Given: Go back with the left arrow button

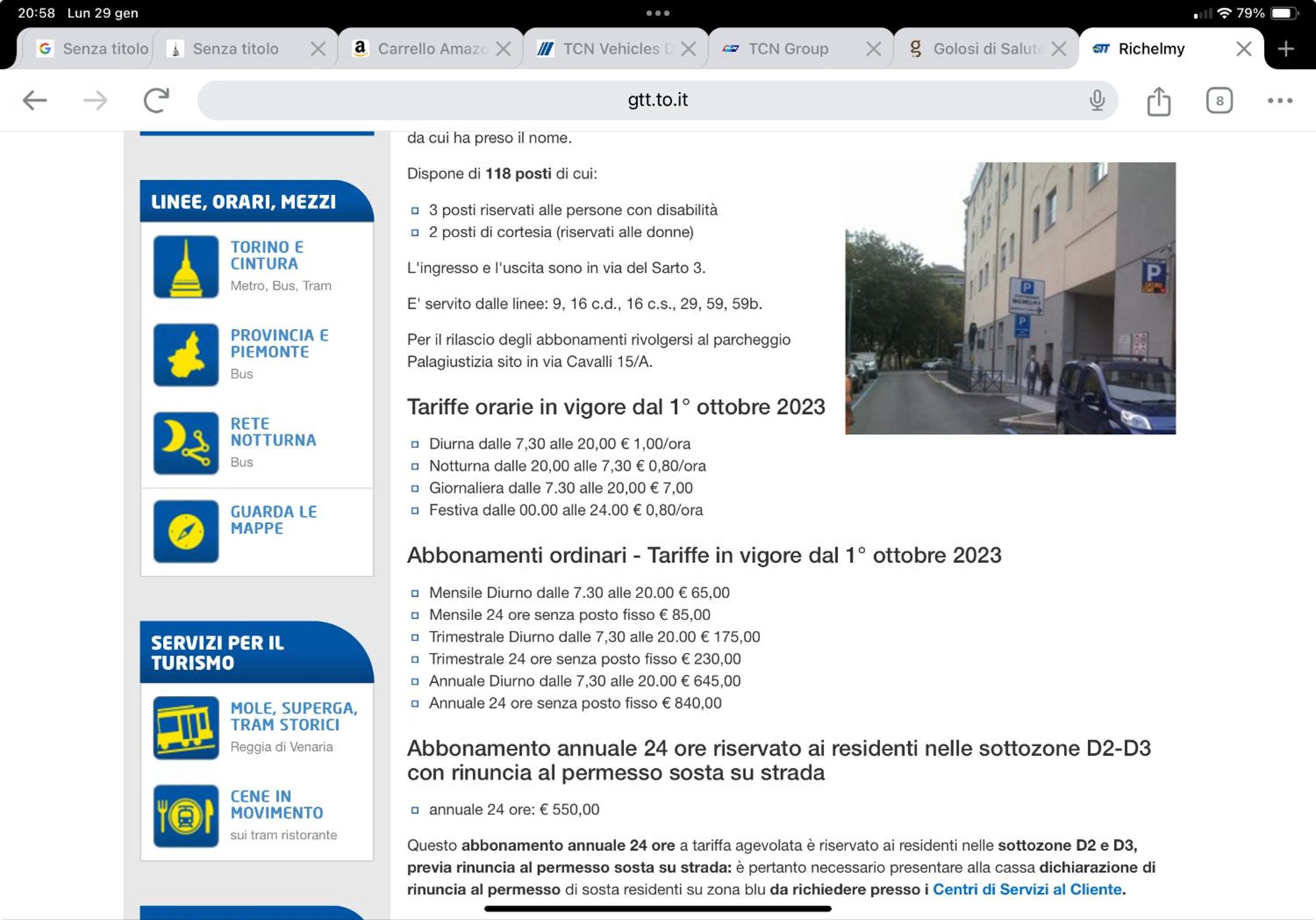Looking at the screenshot, I should 34,100.
